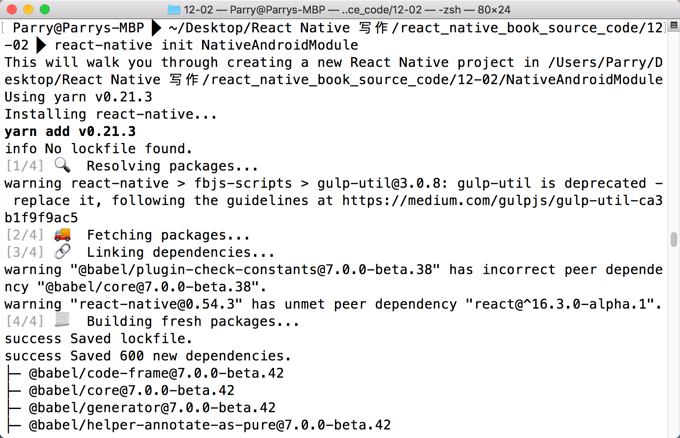Click the chain link emoji beside Linking dependencies

tap(62, 252)
